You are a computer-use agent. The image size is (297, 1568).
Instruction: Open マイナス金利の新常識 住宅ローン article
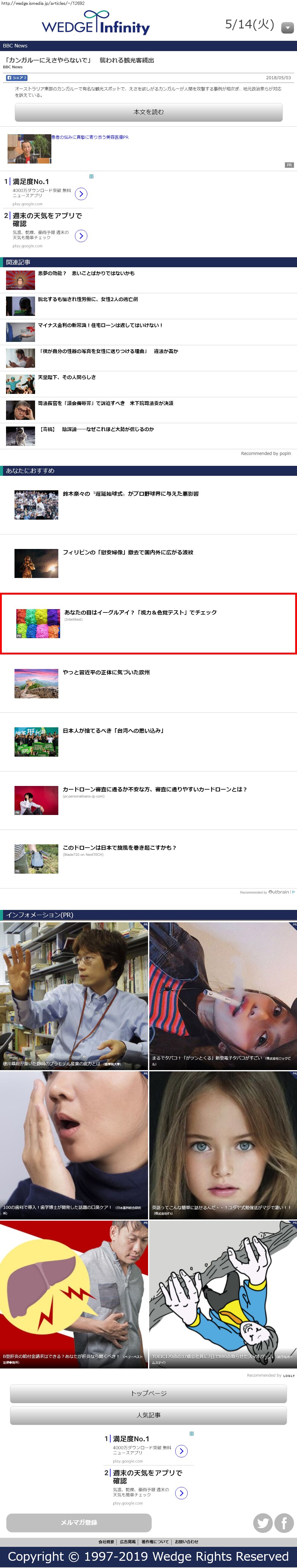pos(100,326)
